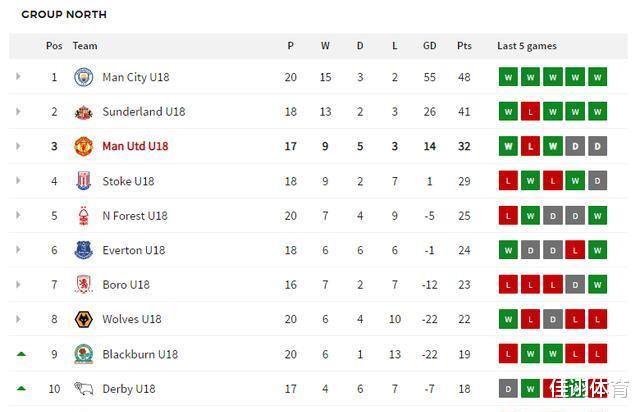Click the Man City club crest
This screenshot has height=412, width=640.
[84, 77]
